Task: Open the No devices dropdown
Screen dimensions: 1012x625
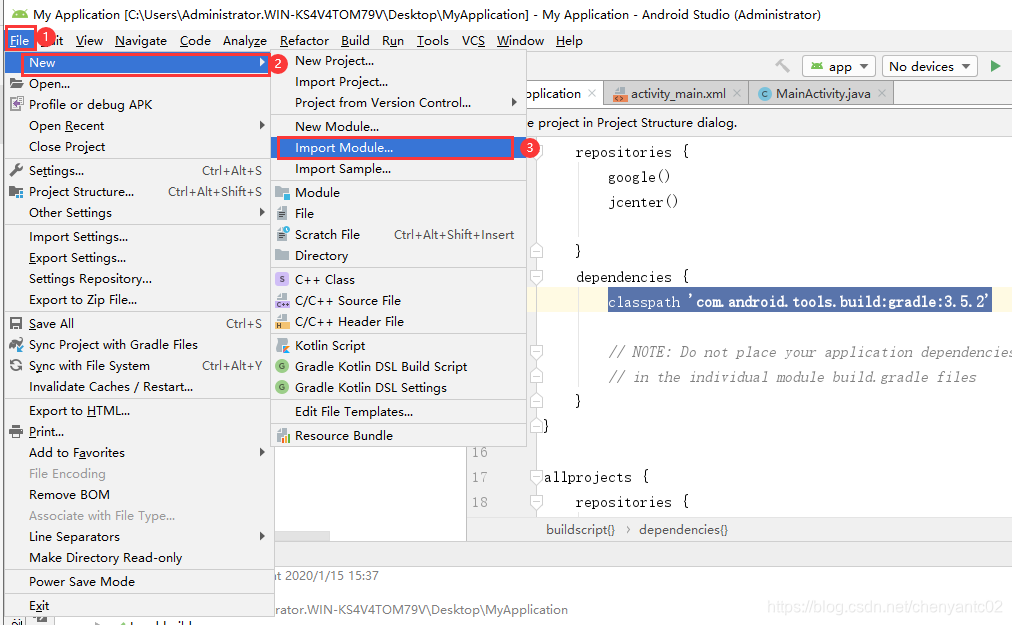Action: coord(929,67)
